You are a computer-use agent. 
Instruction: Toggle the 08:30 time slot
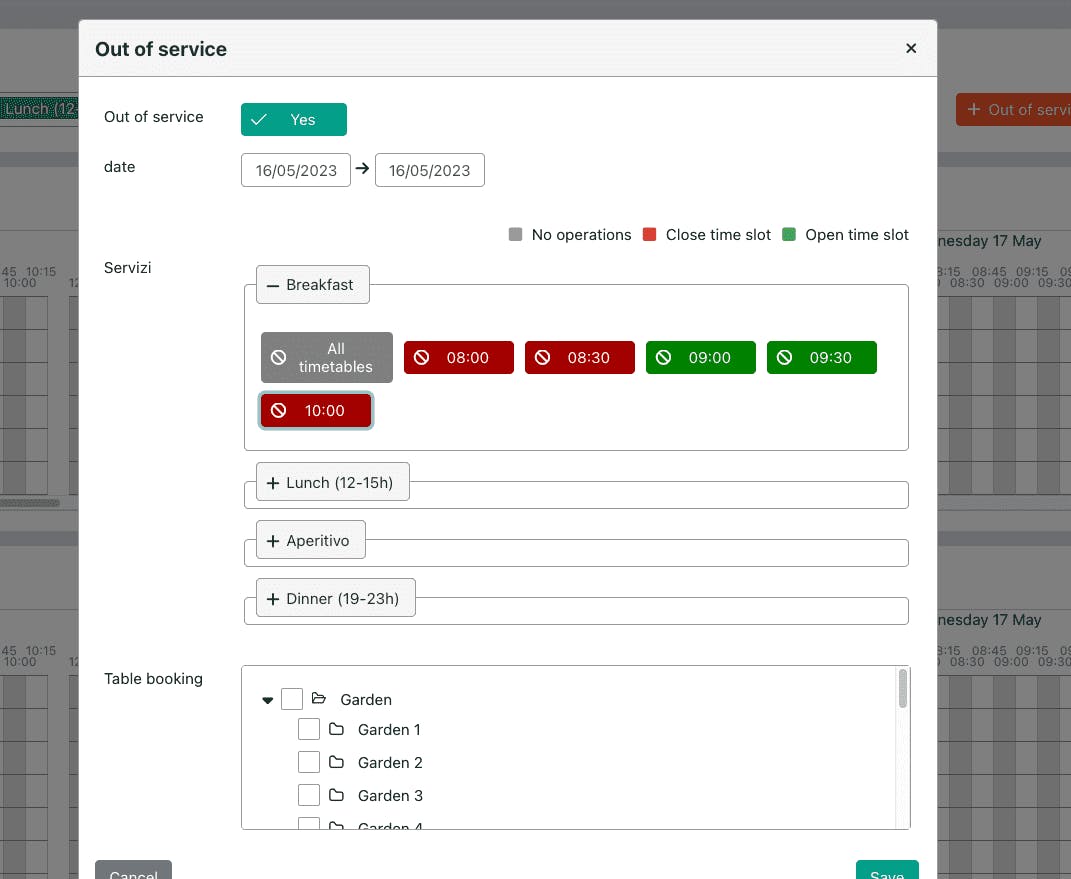pos(579,357)
